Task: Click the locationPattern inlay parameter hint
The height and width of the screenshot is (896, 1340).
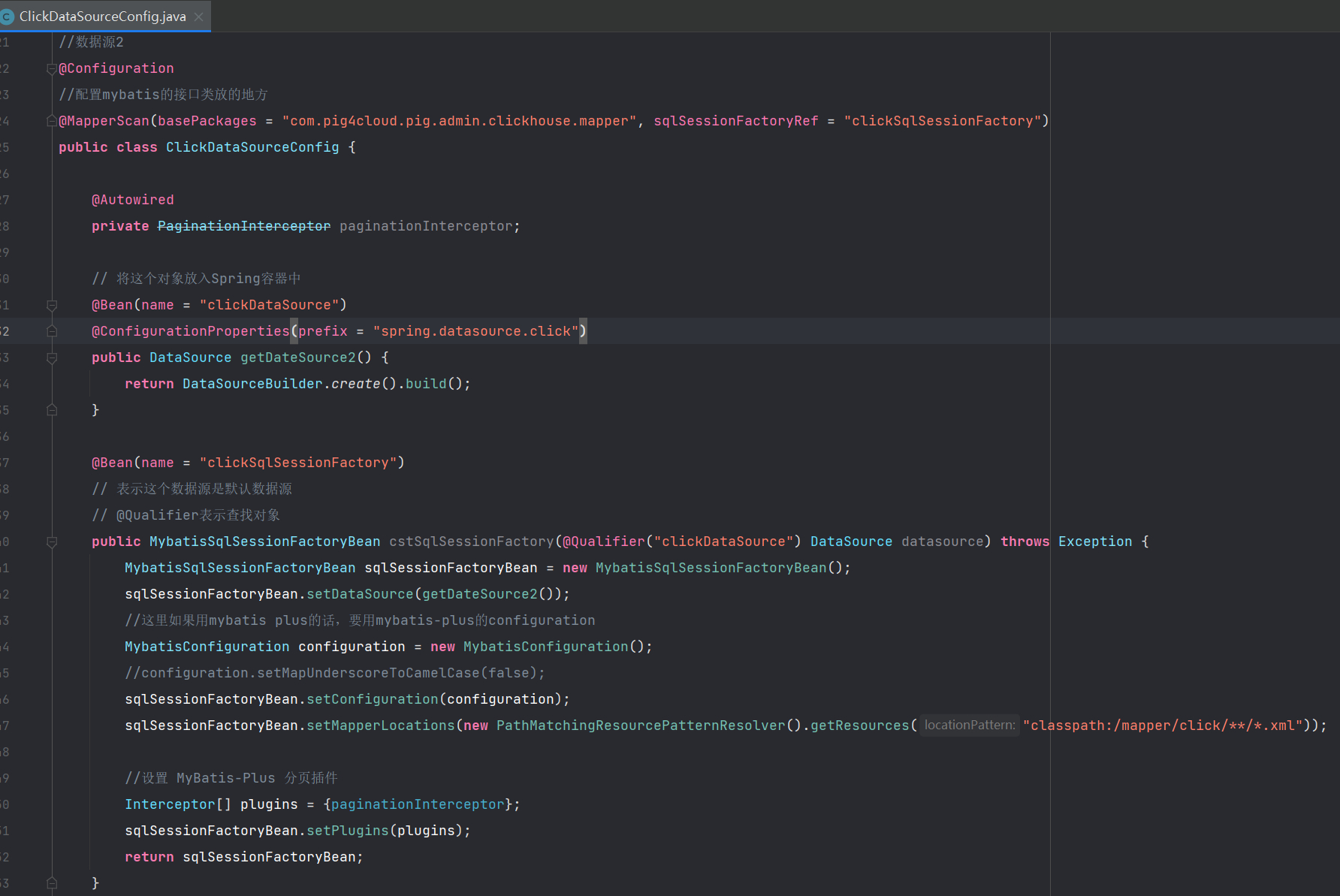Action: tap(969, 725)
